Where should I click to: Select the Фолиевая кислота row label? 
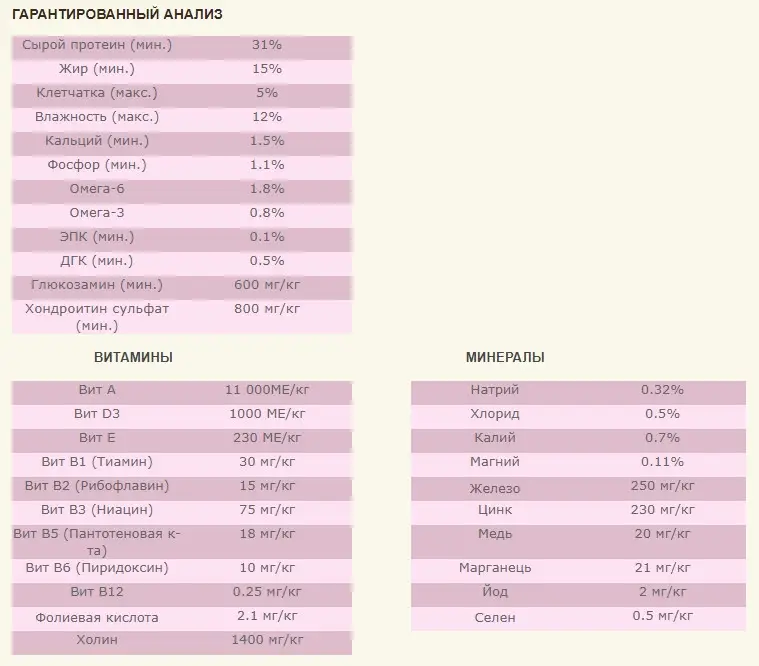[97, 618]
